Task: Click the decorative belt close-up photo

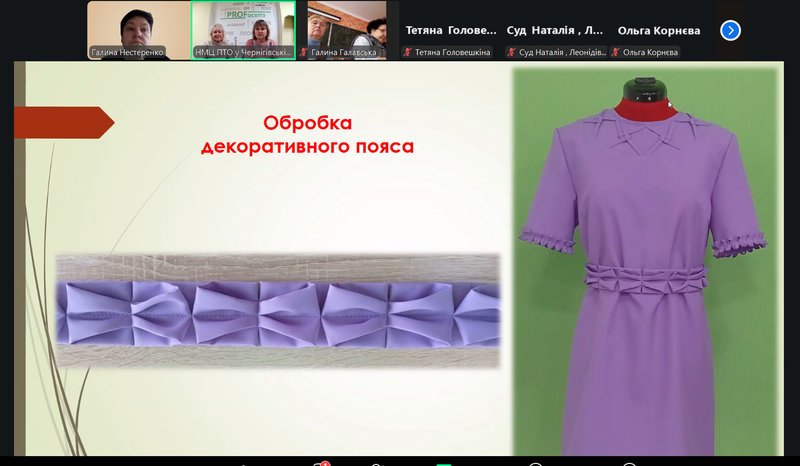Action: pyautogui.click(x=278, y=312)
